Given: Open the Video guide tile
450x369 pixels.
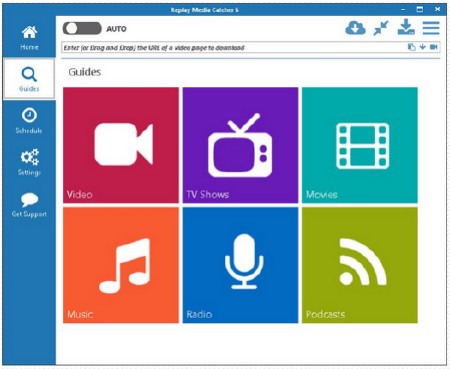Looking at the screenshot, I should tap(121, 145).
